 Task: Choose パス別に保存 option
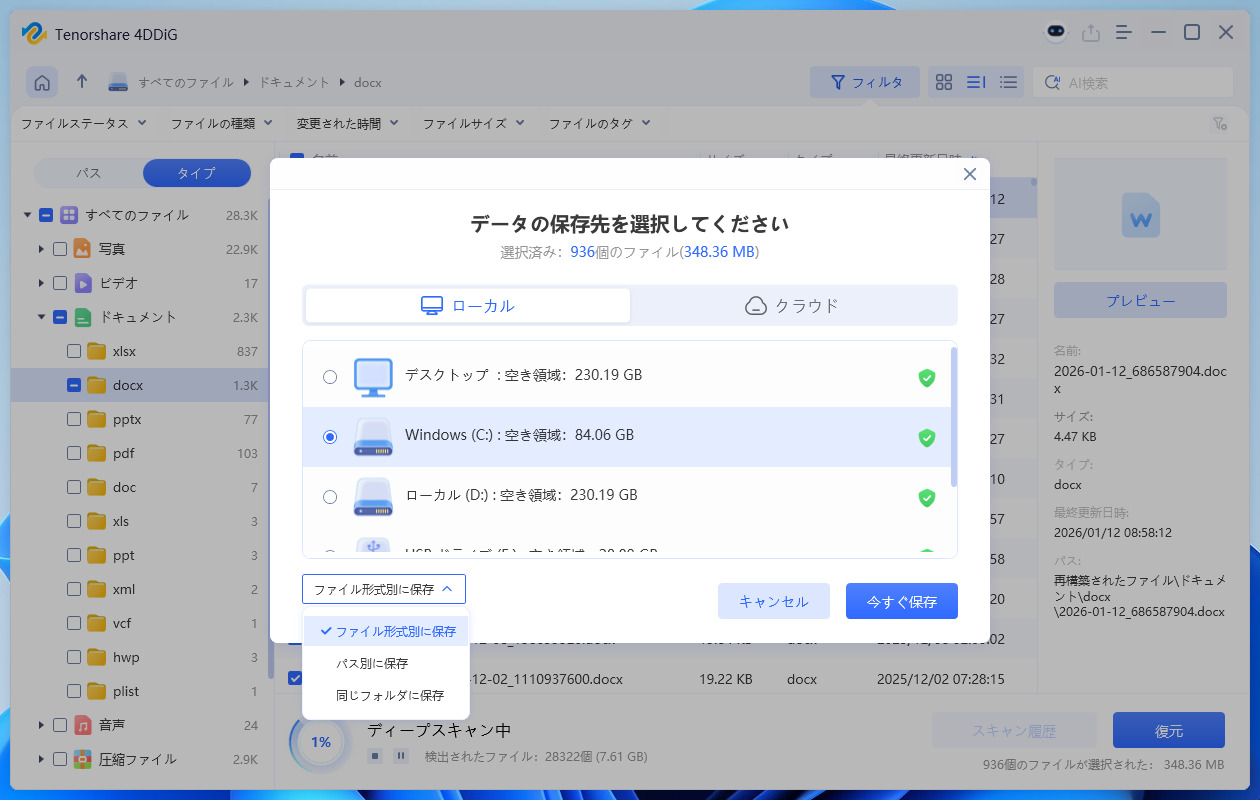coord(386,663)
